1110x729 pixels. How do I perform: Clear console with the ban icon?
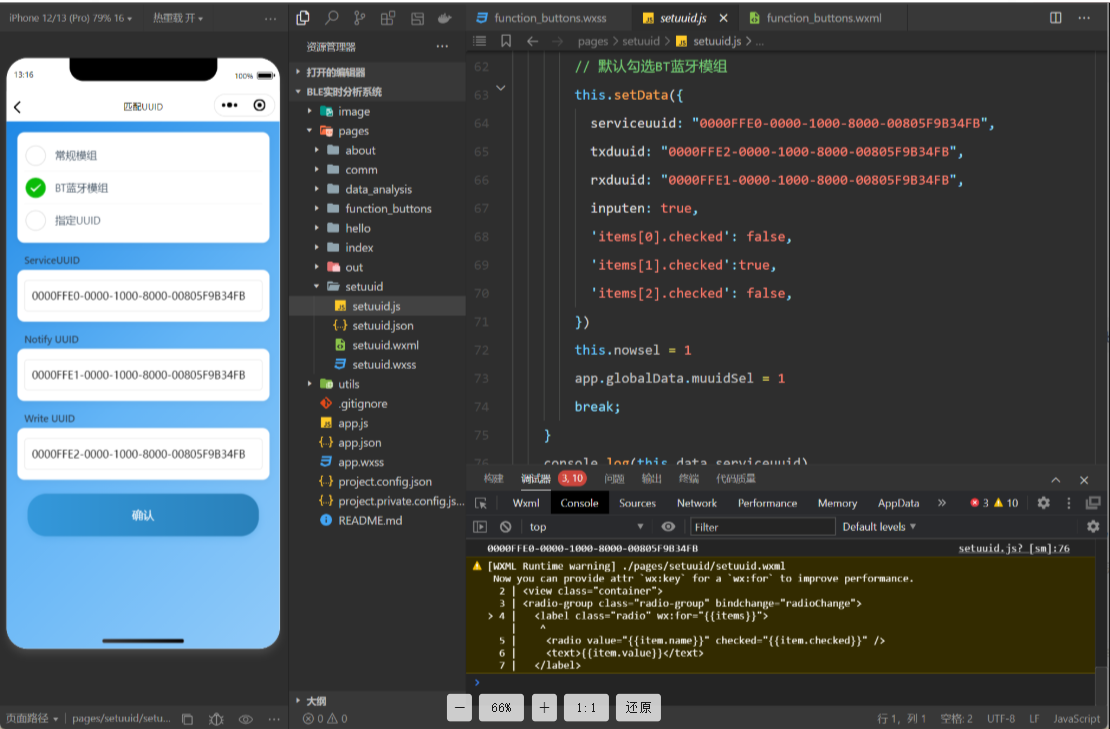click(505, 527)
